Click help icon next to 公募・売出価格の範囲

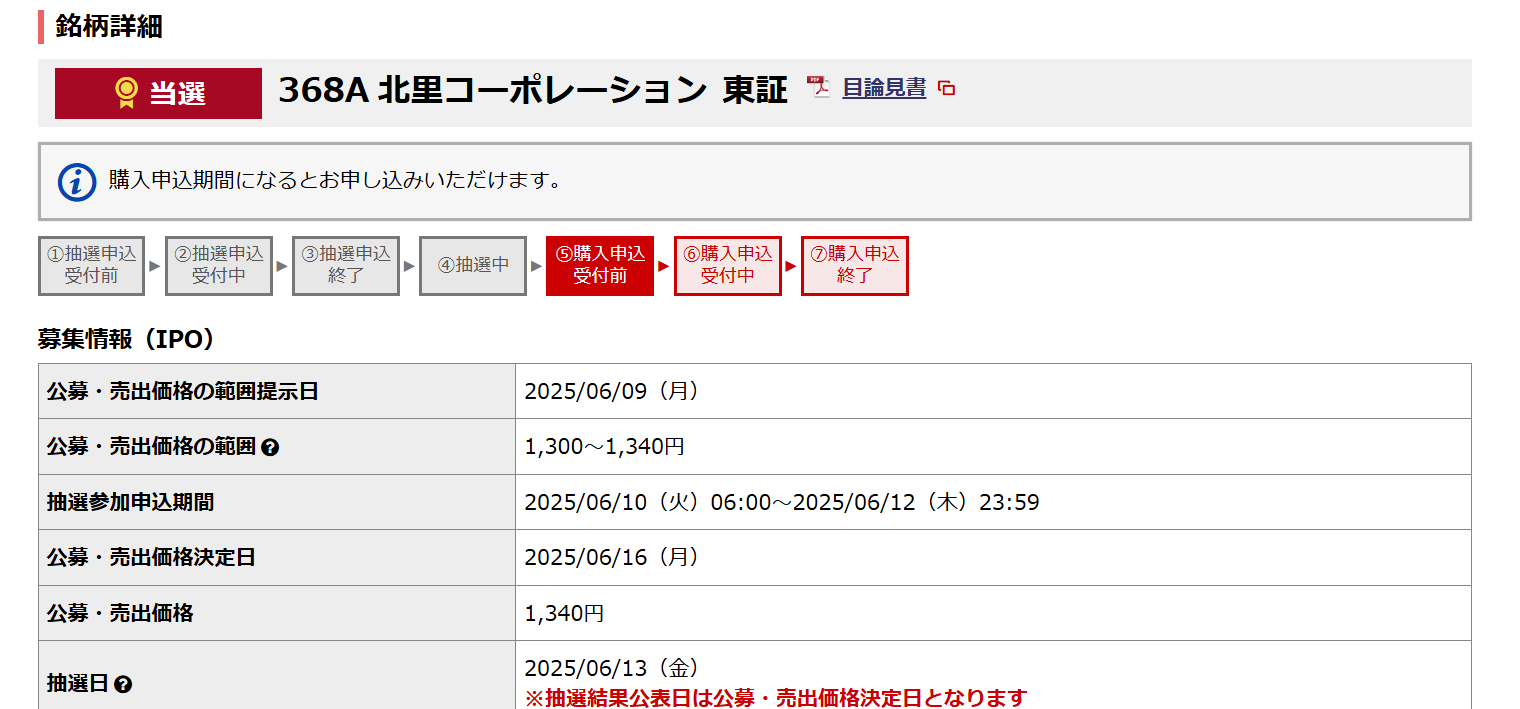(x=269, y=448)
